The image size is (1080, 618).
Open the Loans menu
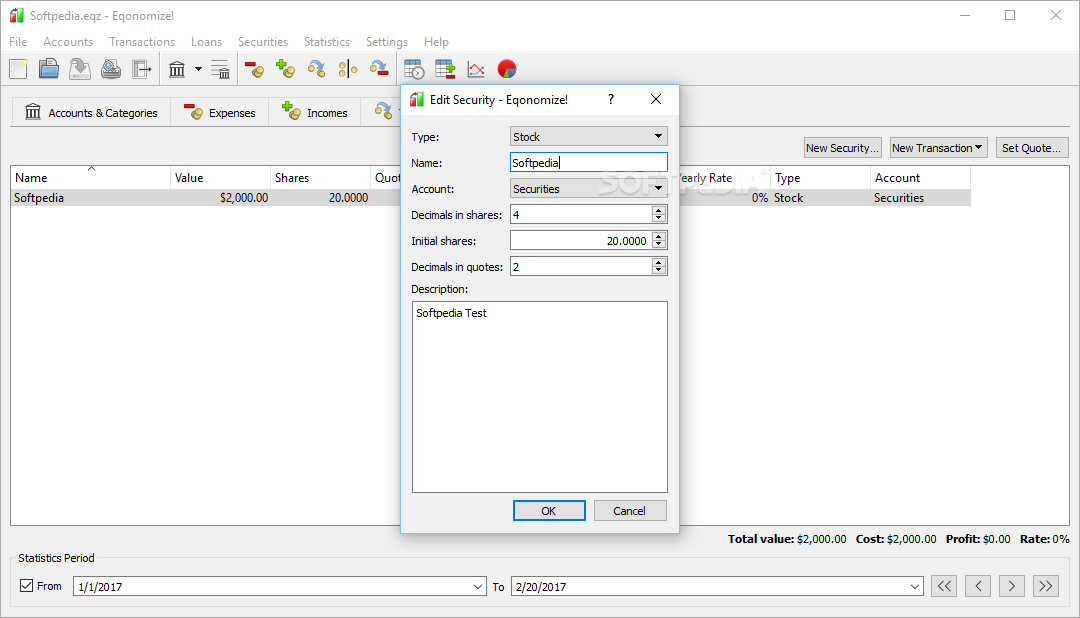point(207,42)
